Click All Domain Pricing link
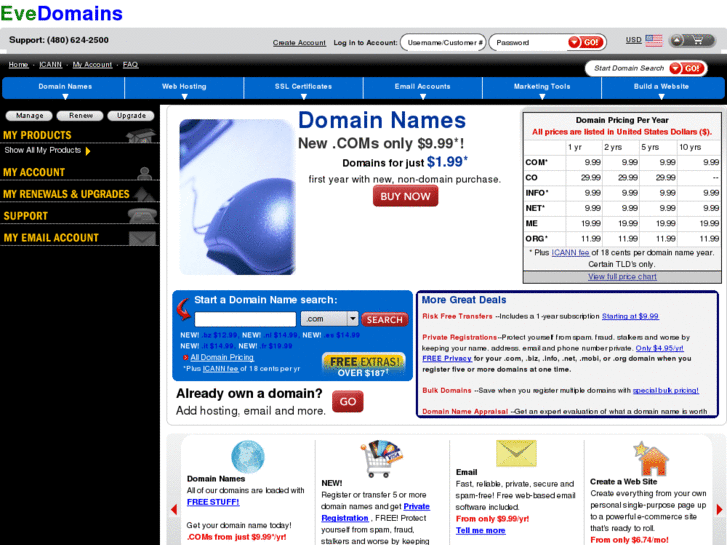 coord(222,357)
